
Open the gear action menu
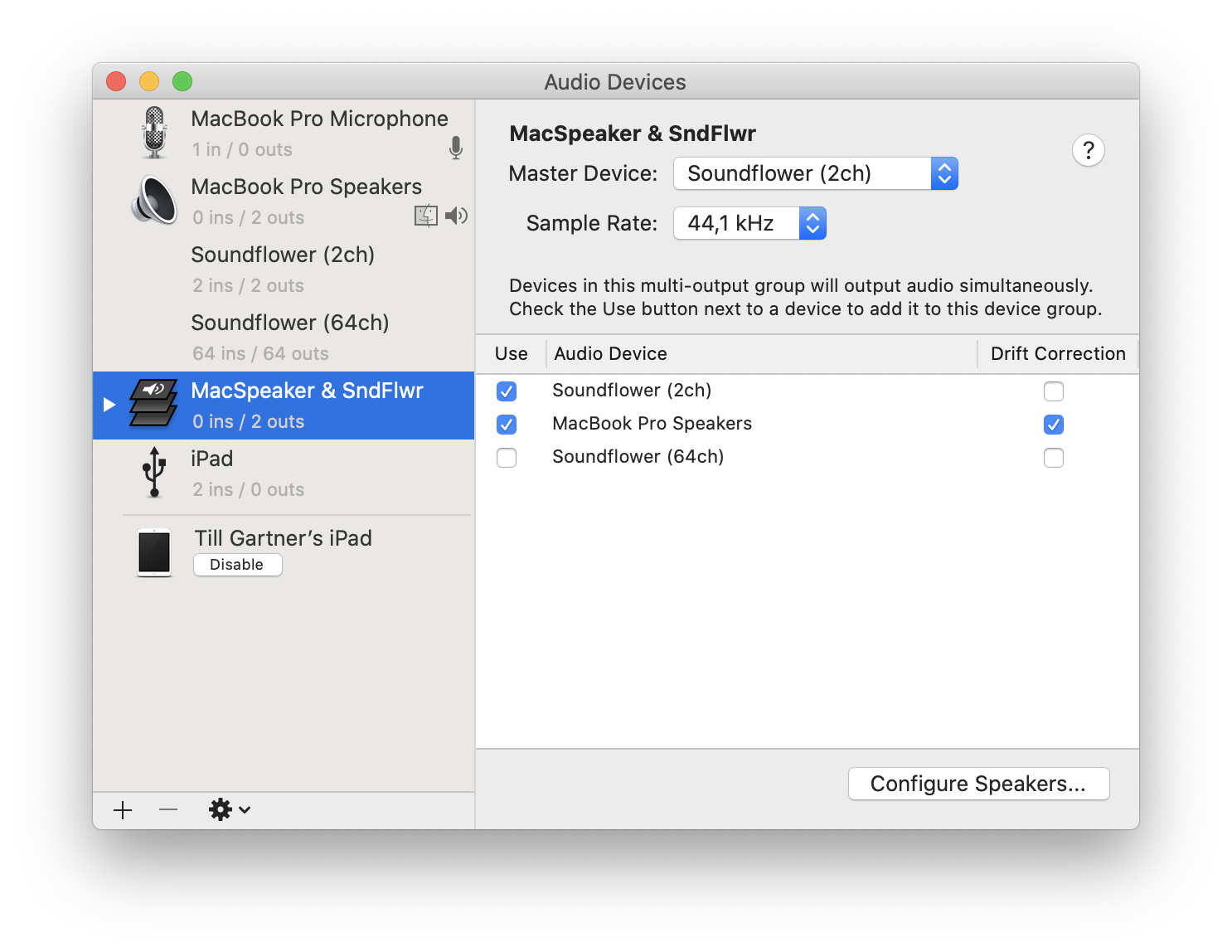click(229, 810)
